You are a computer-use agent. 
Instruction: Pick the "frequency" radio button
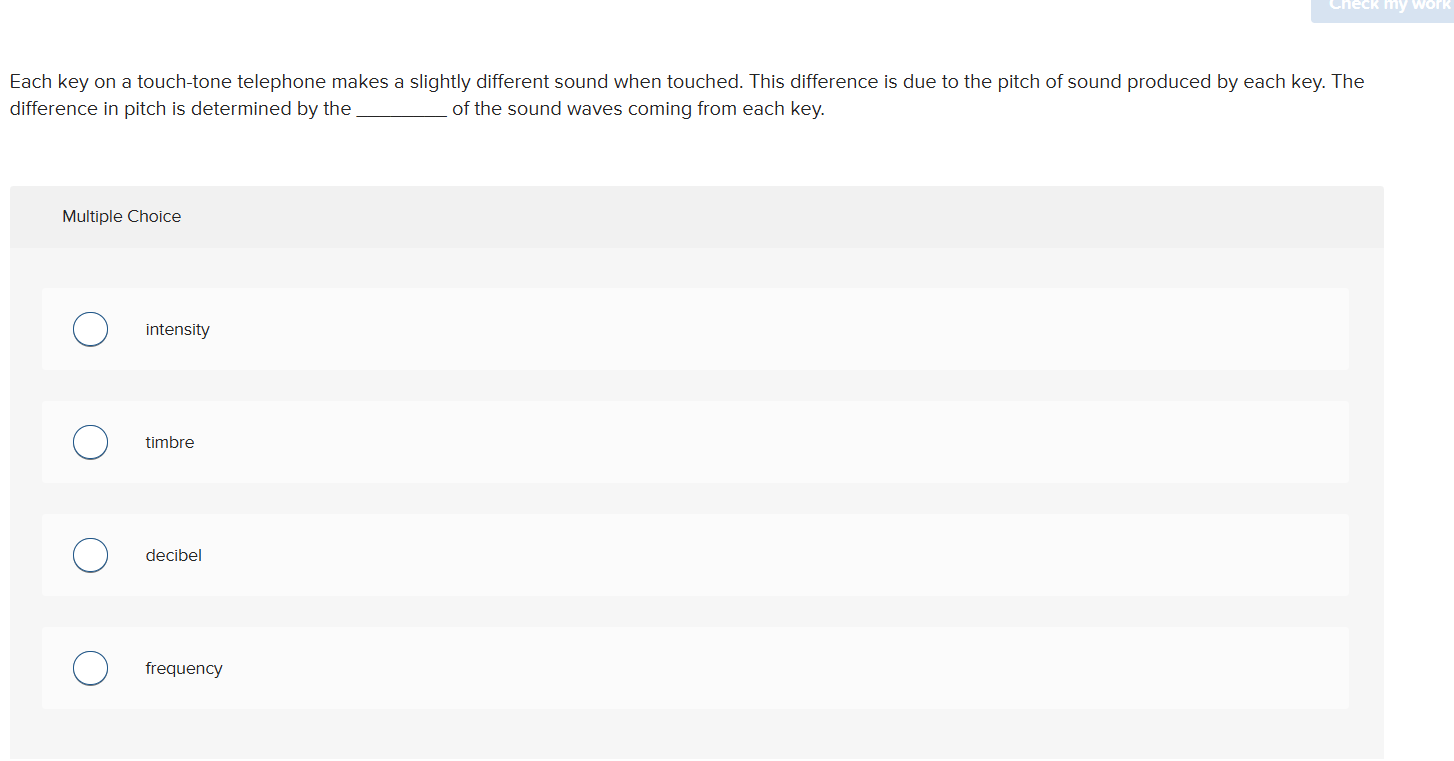pos(90,668)
